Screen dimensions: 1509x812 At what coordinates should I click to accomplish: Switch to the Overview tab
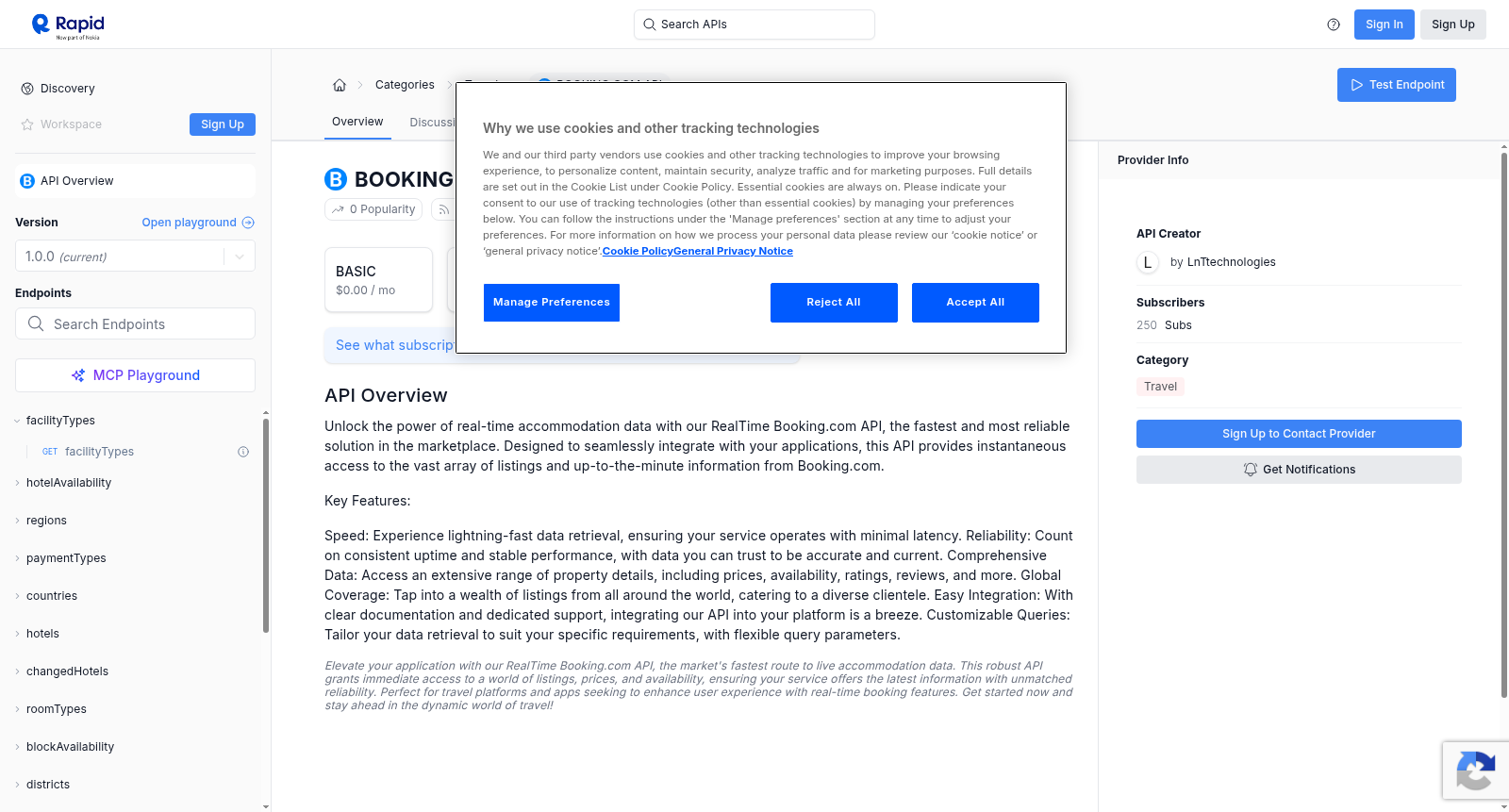(x=357, y=122)
